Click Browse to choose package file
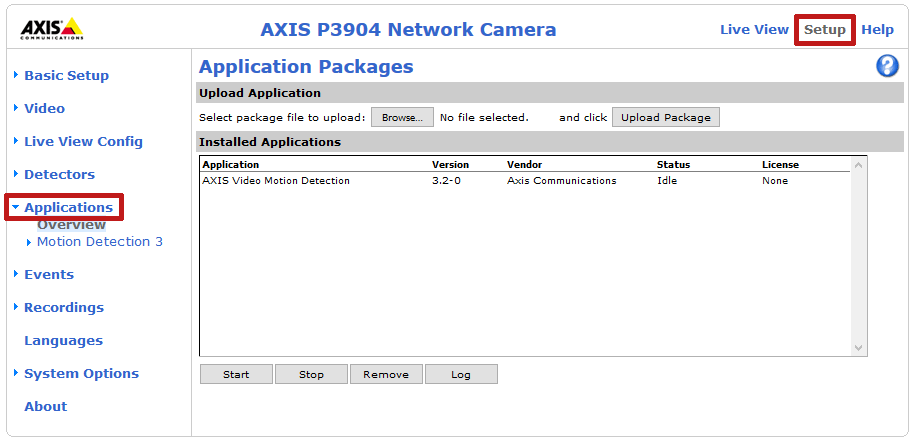Image resolution: width=914 pixels, height=443 pixels. [402, 117]
